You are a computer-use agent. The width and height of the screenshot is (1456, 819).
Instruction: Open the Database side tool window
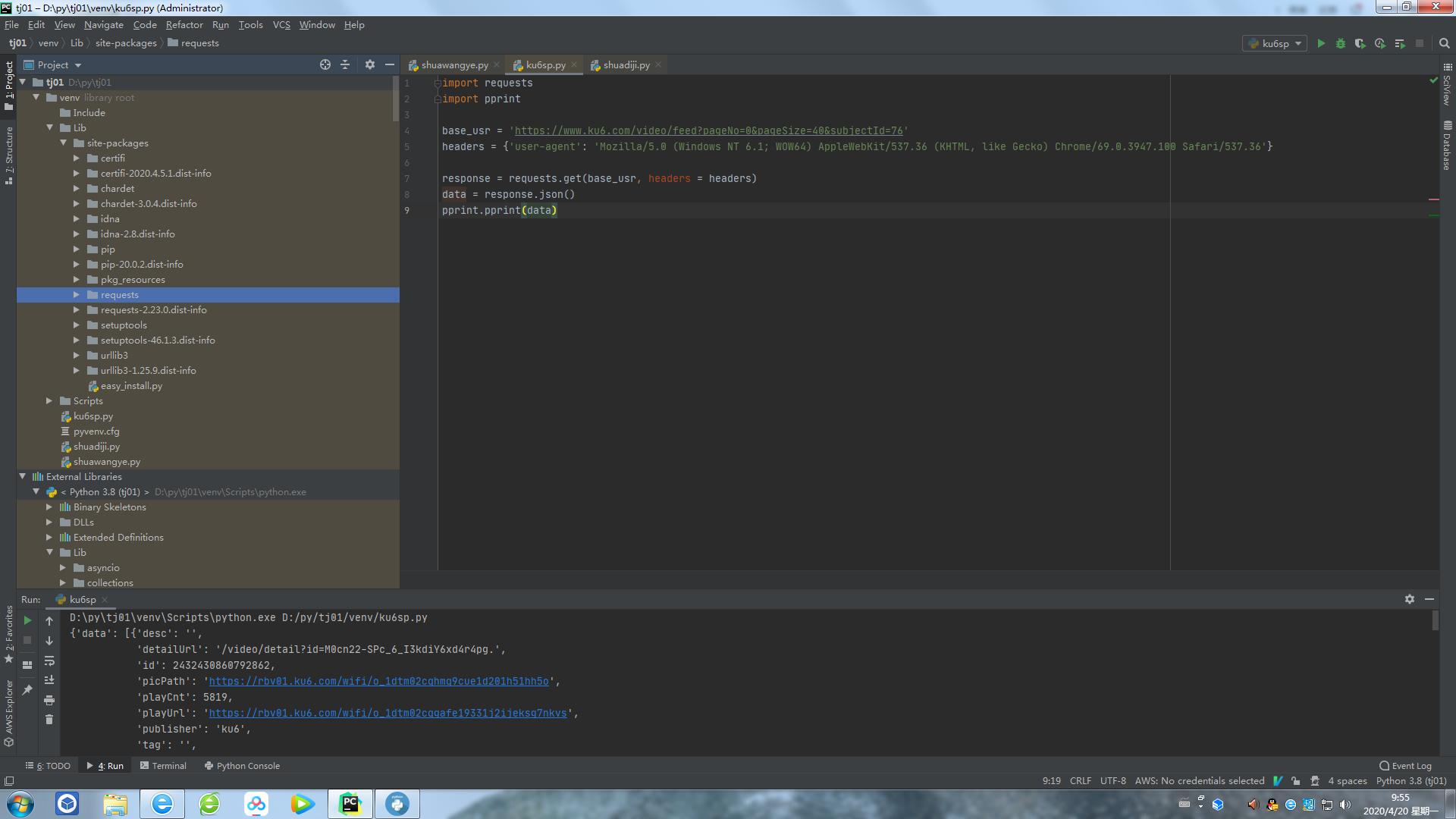coord(1447,145)
